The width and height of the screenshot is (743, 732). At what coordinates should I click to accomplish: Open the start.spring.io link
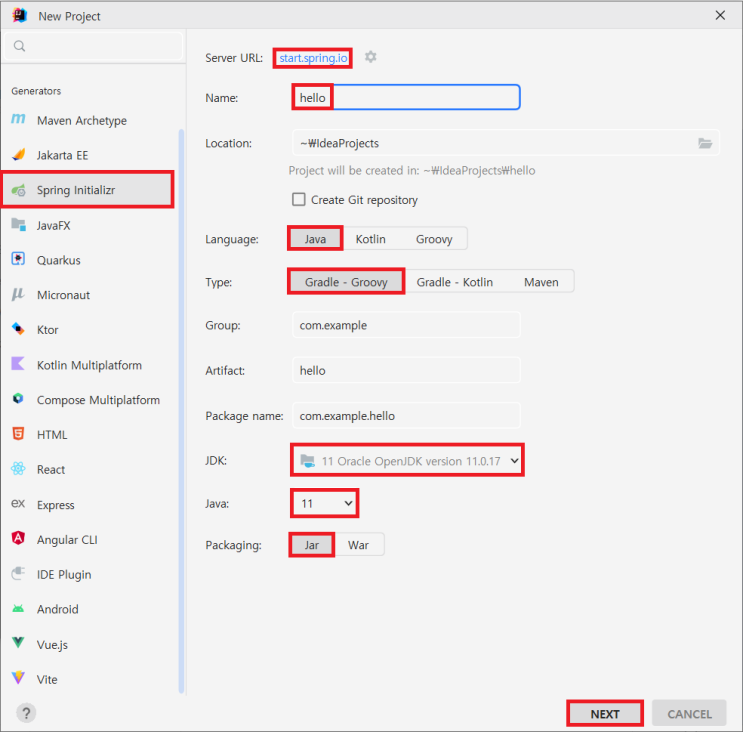click(x=313, y=58)
